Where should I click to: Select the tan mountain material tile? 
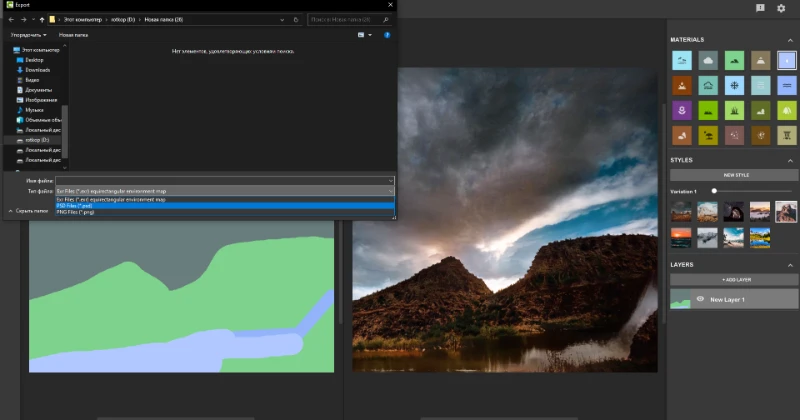pyautogui.click(x=760, y=60)
